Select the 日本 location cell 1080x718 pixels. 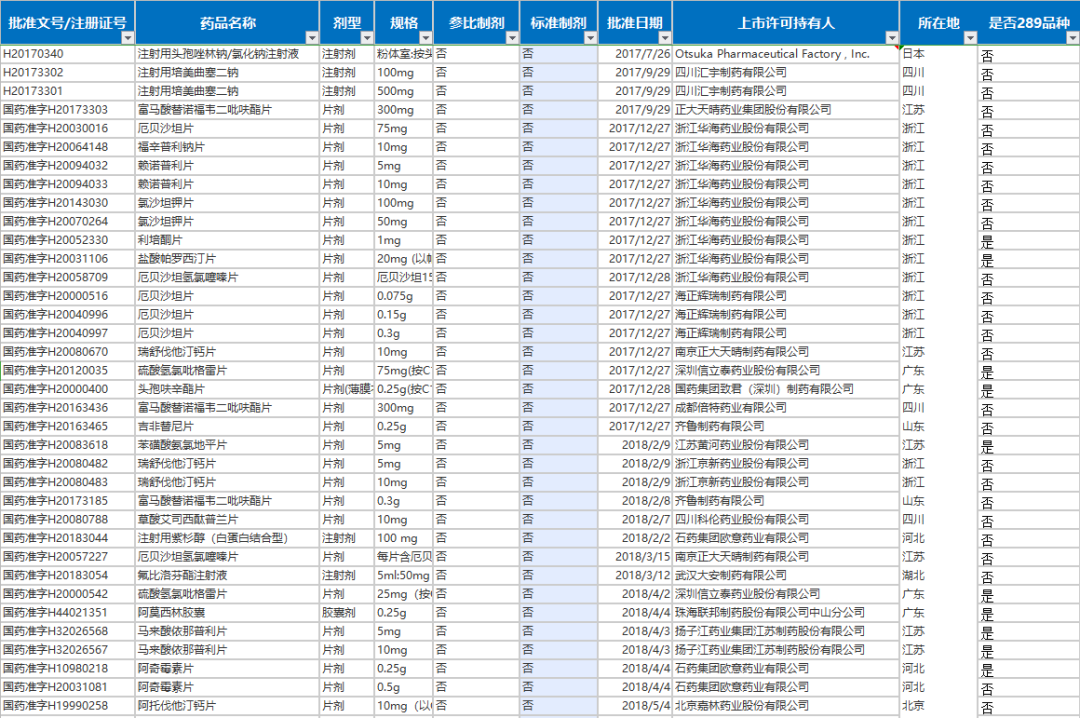point(938,54)
